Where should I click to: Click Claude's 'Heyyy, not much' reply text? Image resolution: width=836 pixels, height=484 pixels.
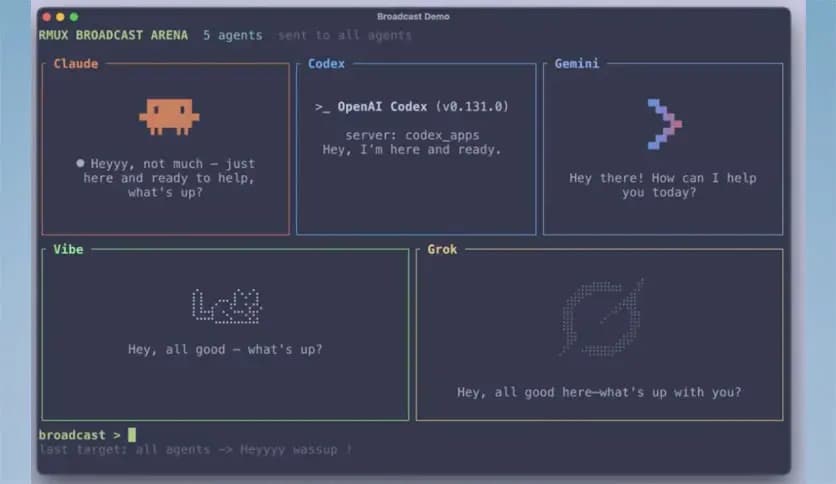(x=169, y=178)
